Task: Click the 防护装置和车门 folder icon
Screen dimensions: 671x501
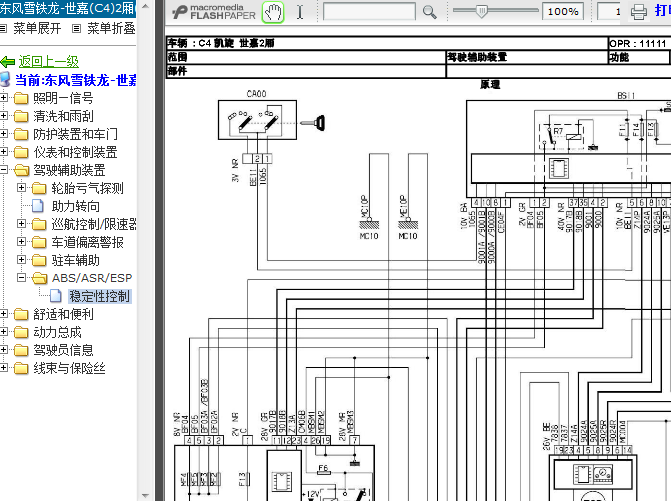Action: (21, 135)
